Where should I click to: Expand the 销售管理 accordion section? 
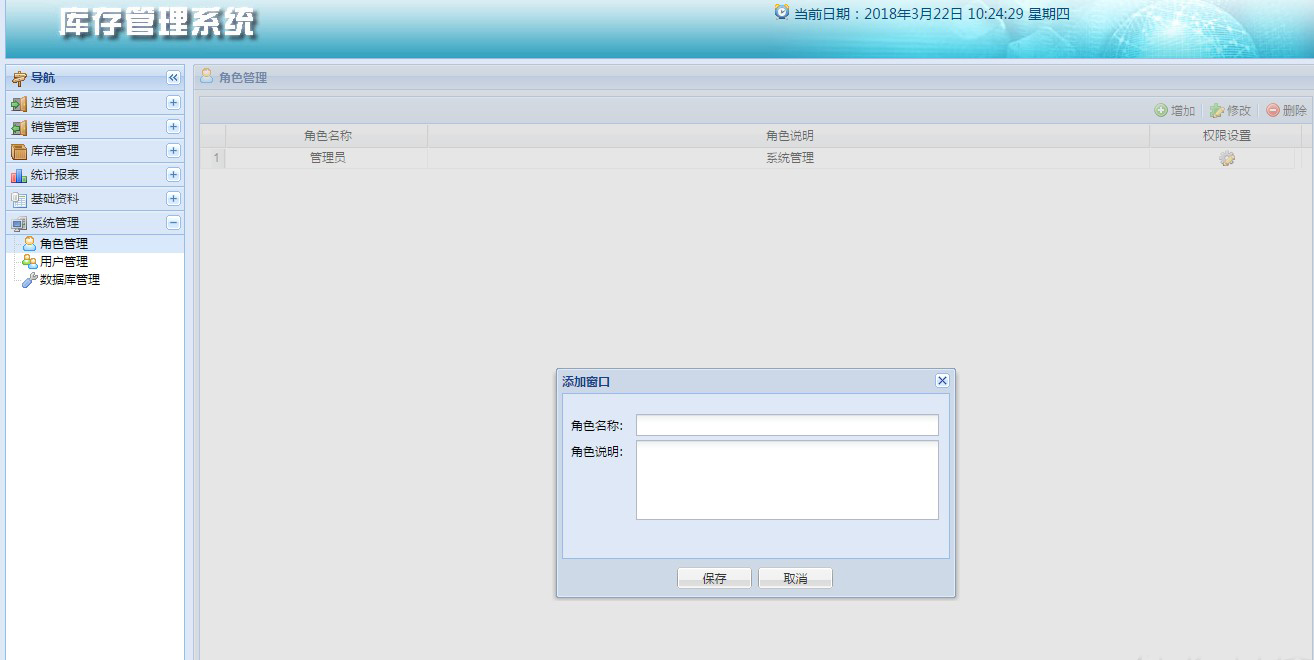point(173,126)
